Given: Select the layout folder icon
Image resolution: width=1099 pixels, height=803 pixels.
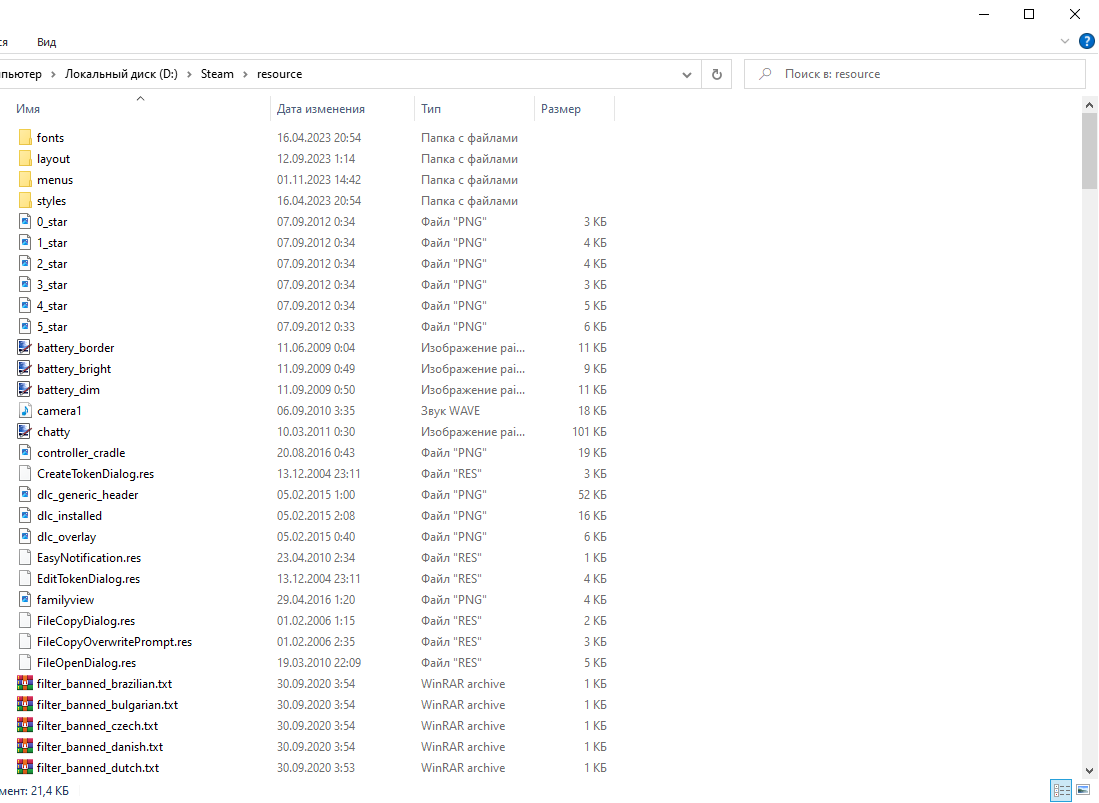Looking at the screenshot, I should coord(25,158).
